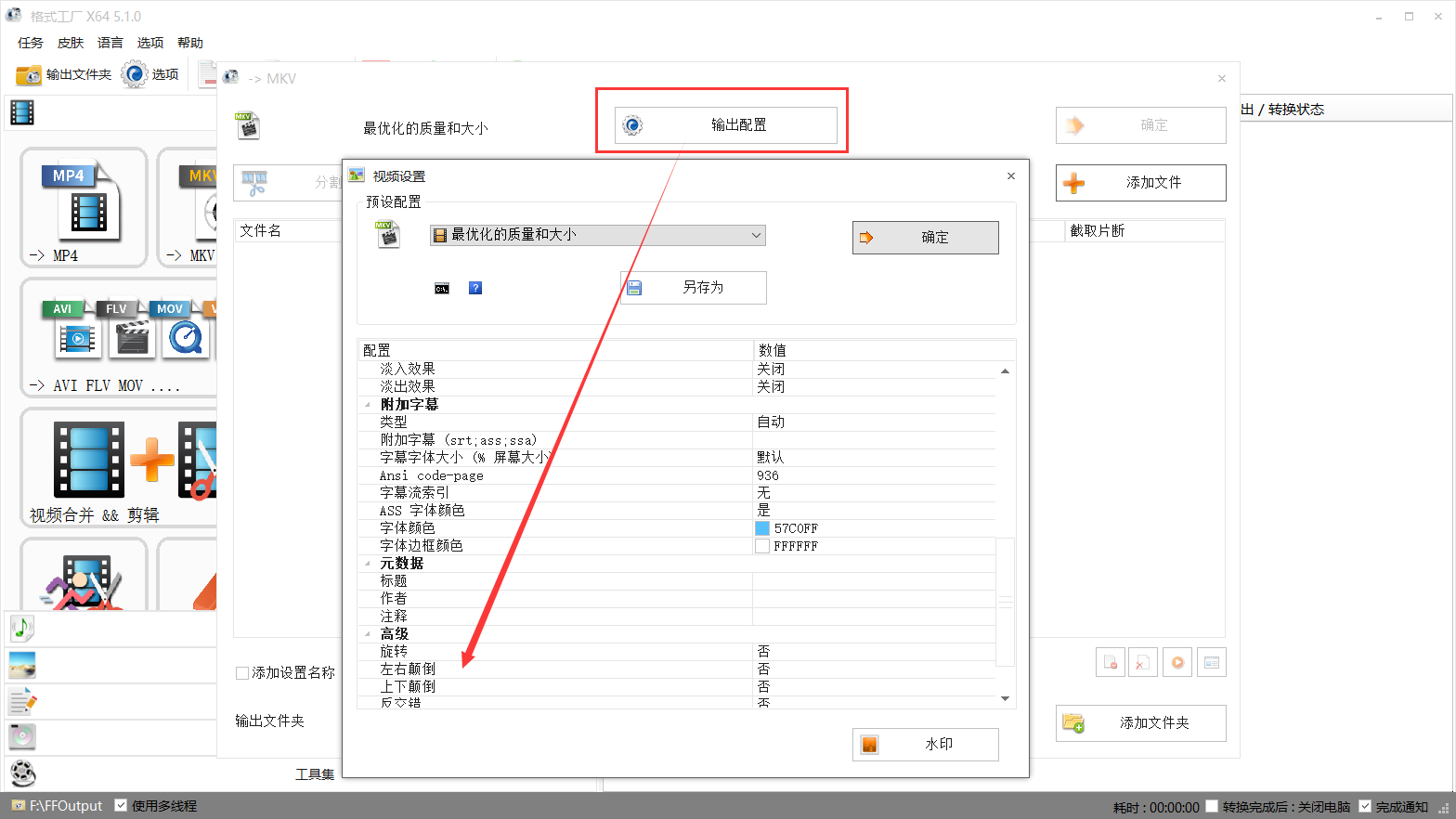The width and height of the screenshot is (1456, 819).
Task: Open the 任务 menu
Action: tap(31, 43)
